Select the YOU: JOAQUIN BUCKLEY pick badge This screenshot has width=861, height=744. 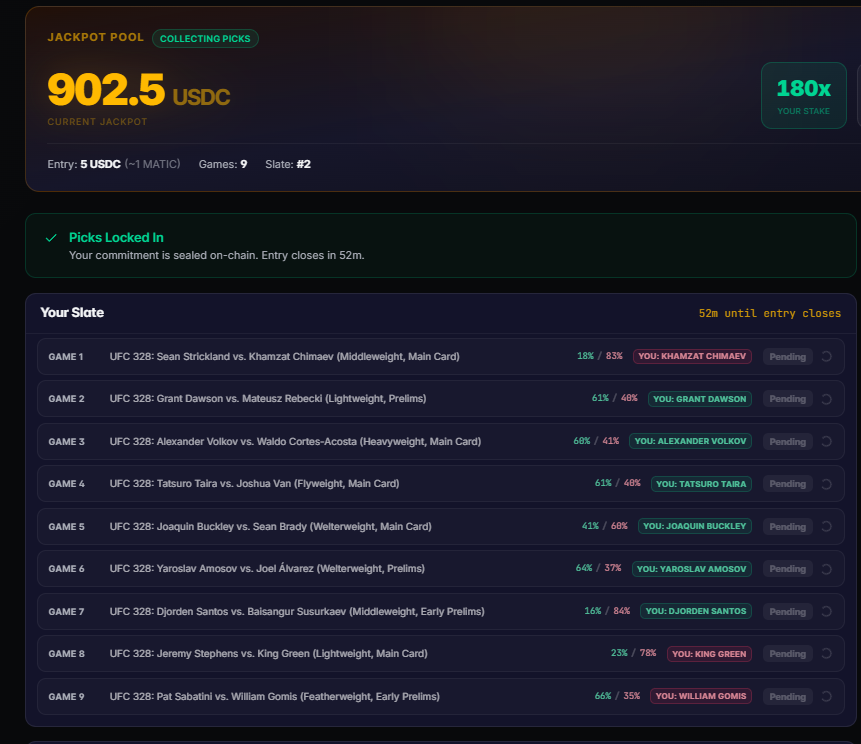(695, 526)
